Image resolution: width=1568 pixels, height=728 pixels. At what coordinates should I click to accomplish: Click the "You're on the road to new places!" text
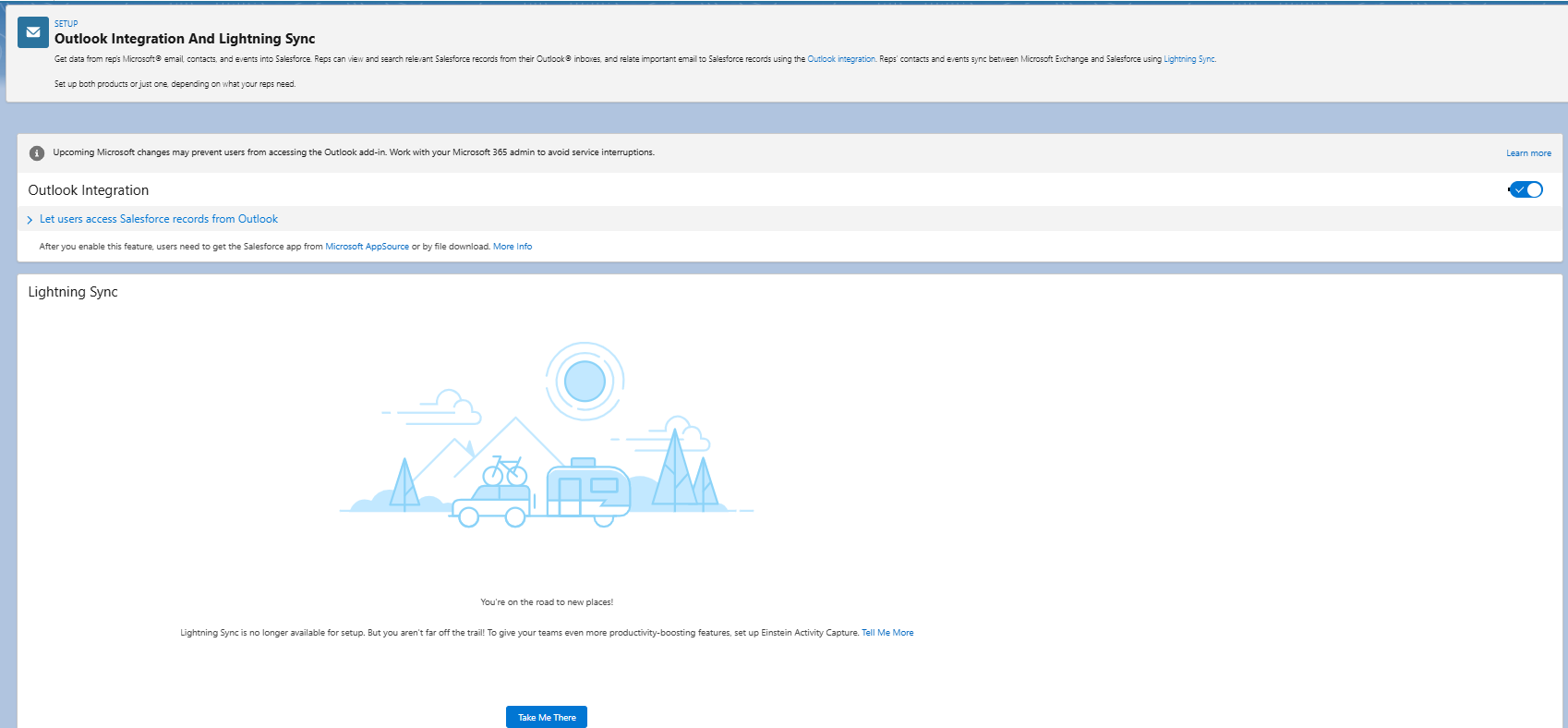click(547, 602)
